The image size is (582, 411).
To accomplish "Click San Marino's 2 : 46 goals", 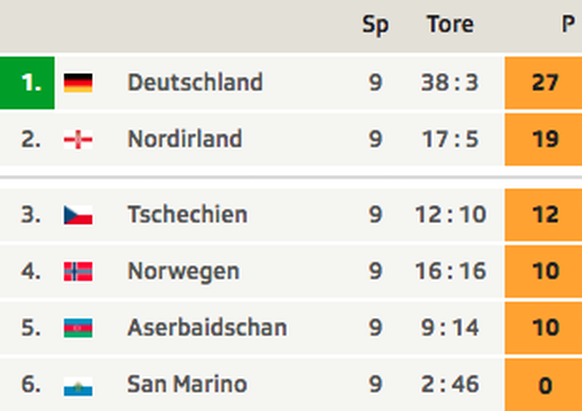I will (450, 384).
